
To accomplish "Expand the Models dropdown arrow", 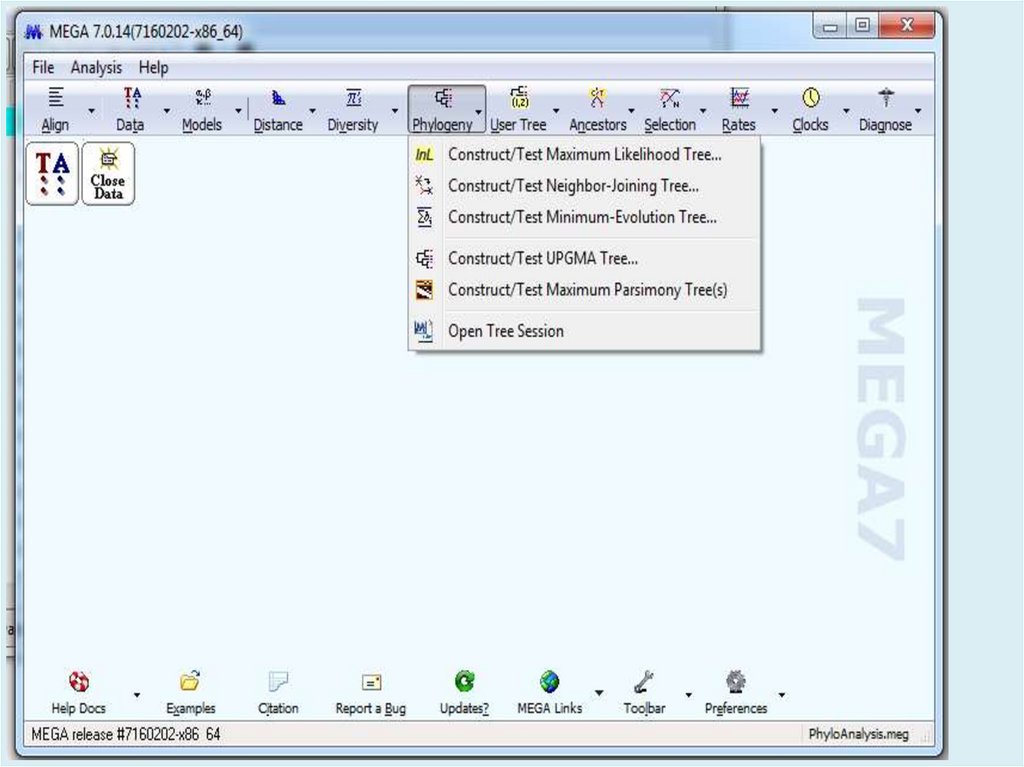I will coord(238,111).
